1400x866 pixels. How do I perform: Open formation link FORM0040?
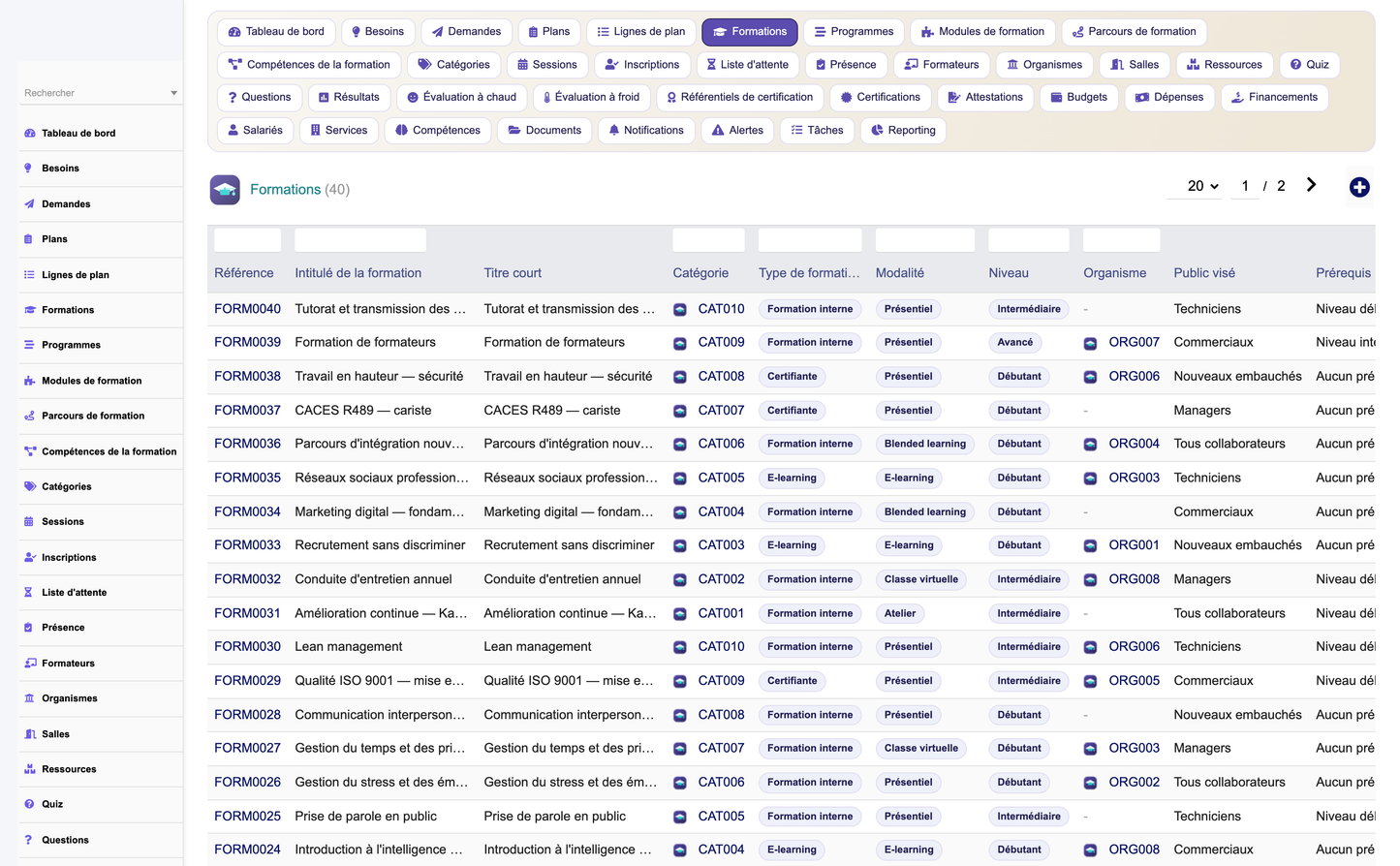pos(247,309)
